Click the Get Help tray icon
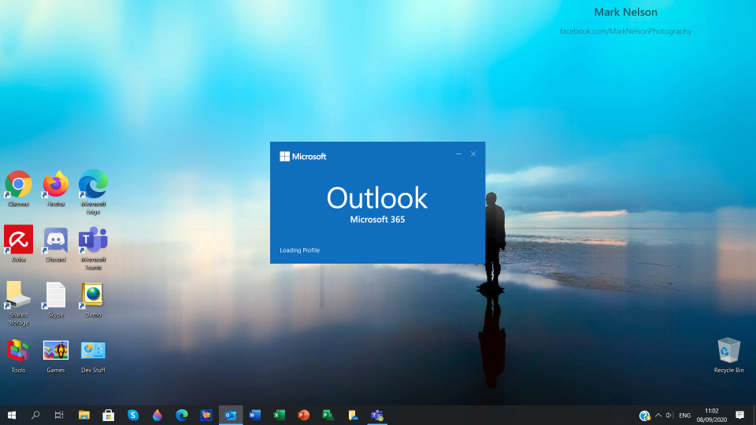 point(645,415)
